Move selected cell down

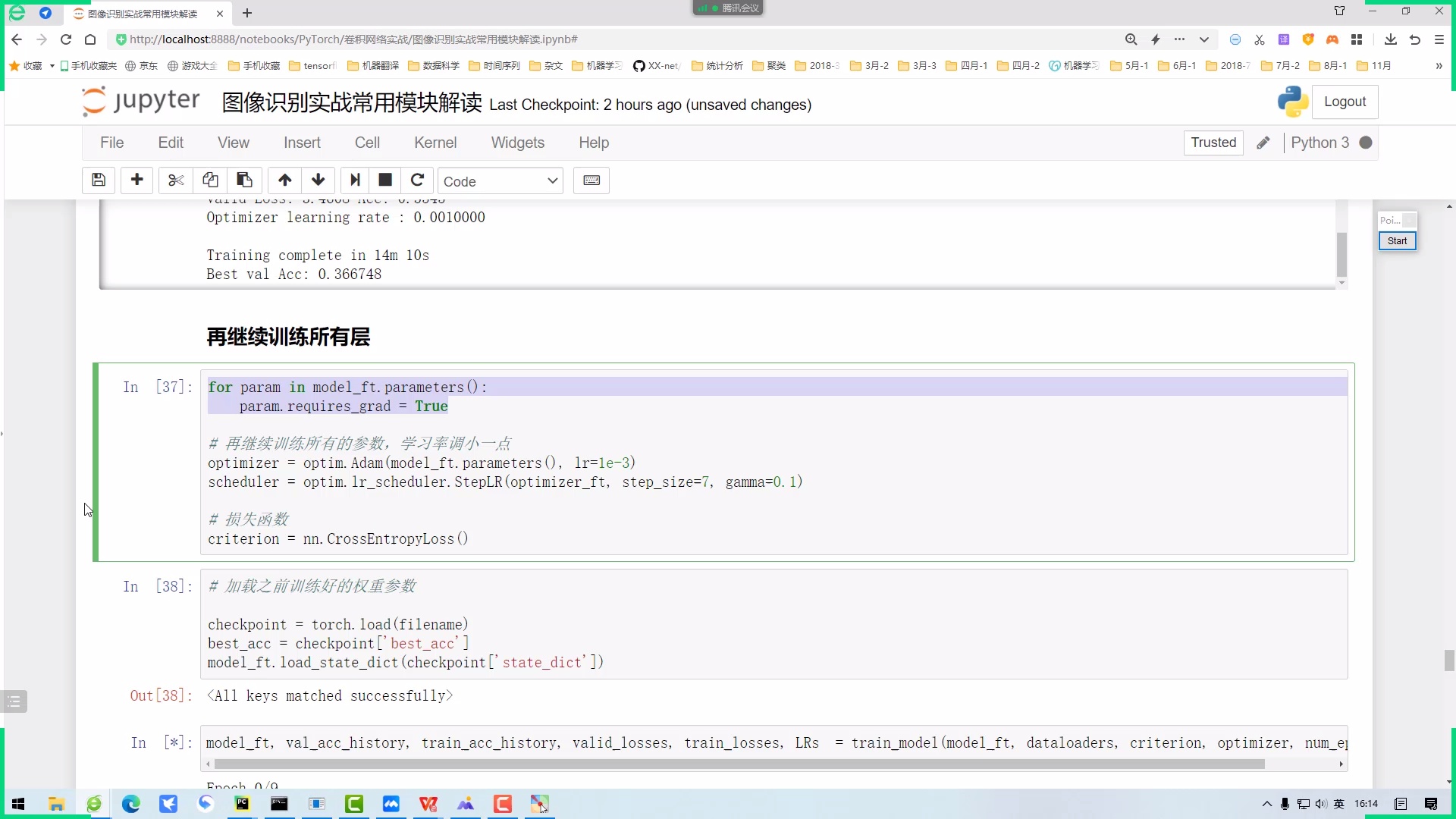click(x=318, y=180)
